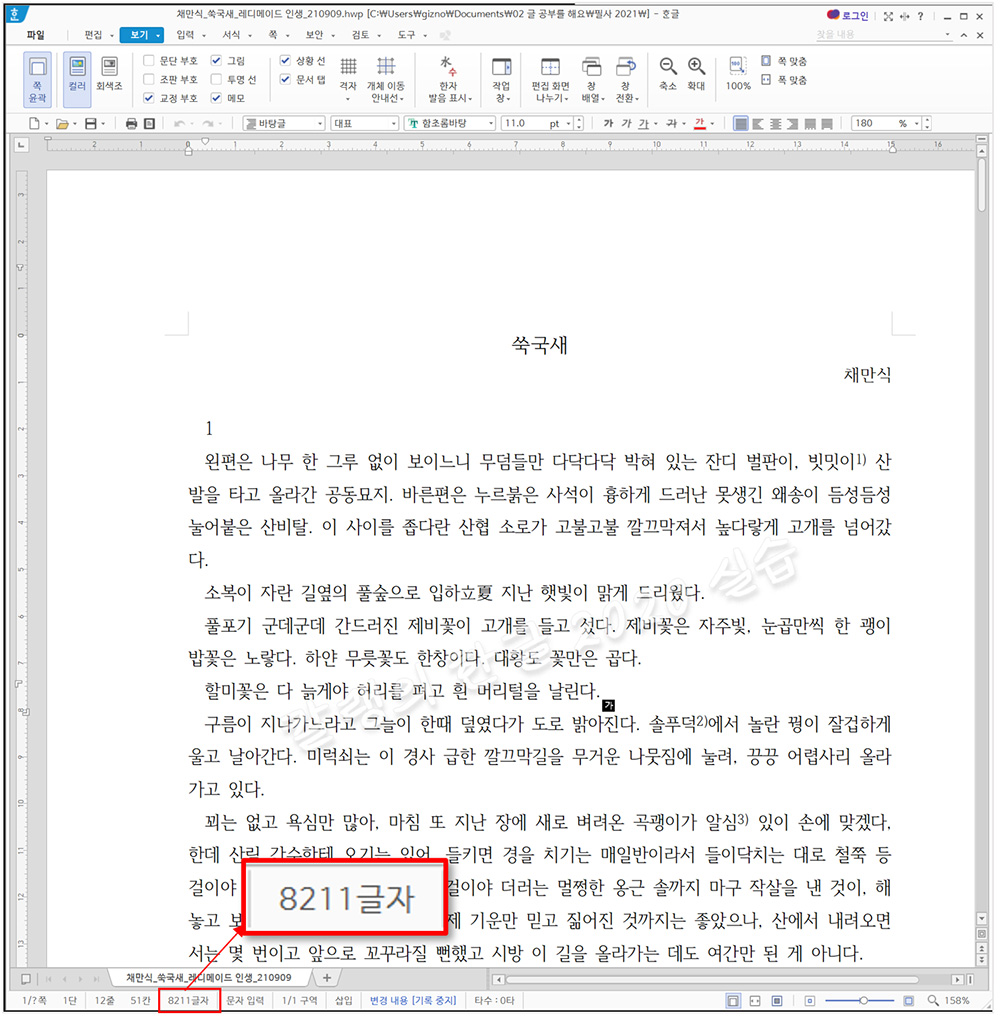Click the red font color 가 icon
This screenshot has width=1000, height=1018.
click(x=699, y=123)
